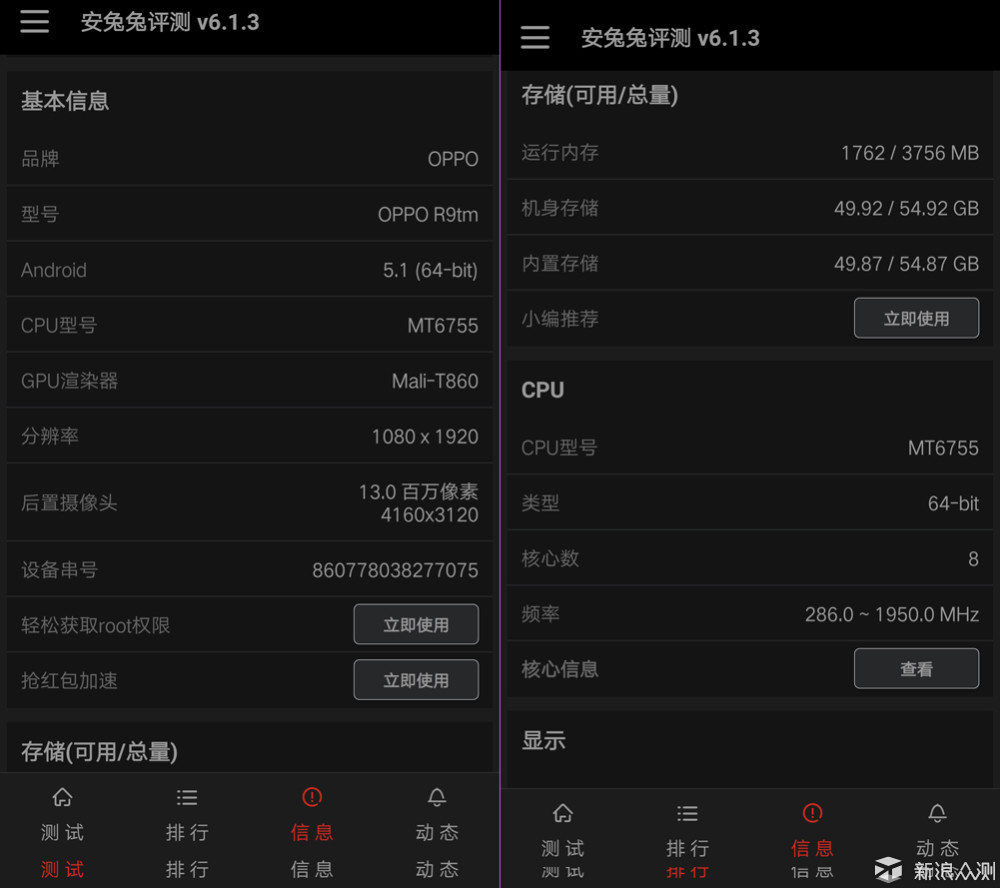Screen dimensions: 1000x888
Task: Select the 测试 icon on the right screen
Action: [x=562, y=813]
